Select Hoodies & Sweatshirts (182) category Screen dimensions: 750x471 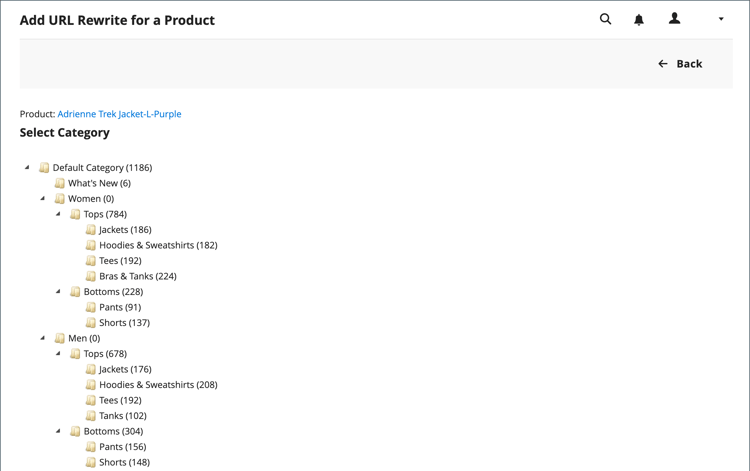coord(157,245)
